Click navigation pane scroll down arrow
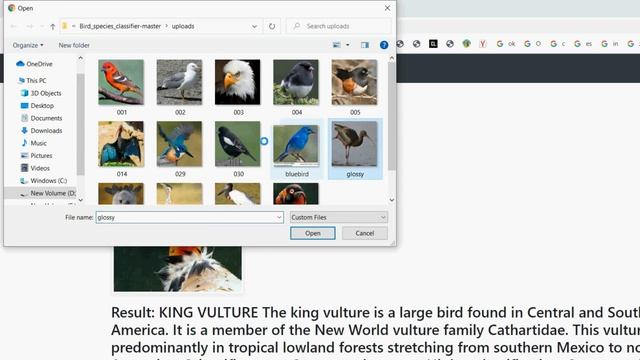Viewport: 640px width, 360px height. coord(80,200)
